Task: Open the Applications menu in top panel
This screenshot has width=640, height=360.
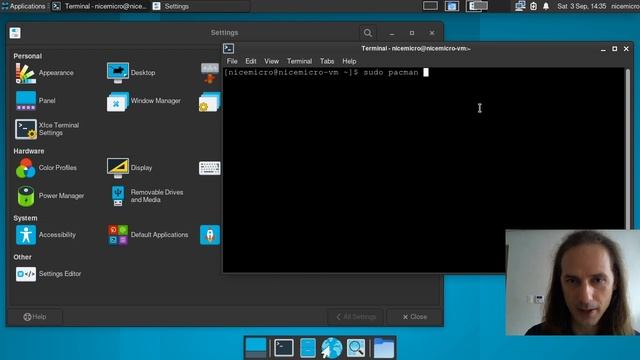Action: coord(24,6)
